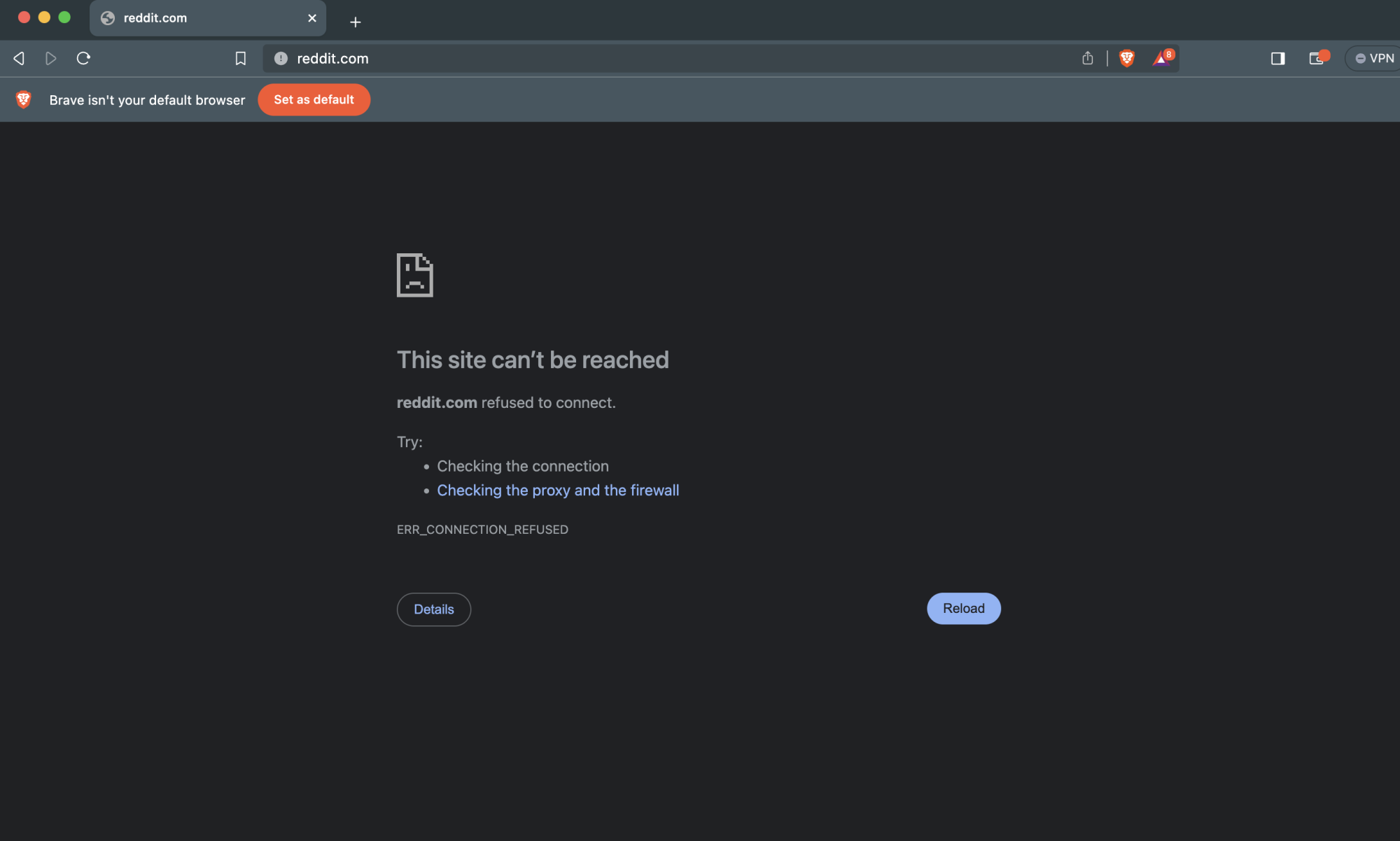Toggle the VPN button

tap(1374, 59)
